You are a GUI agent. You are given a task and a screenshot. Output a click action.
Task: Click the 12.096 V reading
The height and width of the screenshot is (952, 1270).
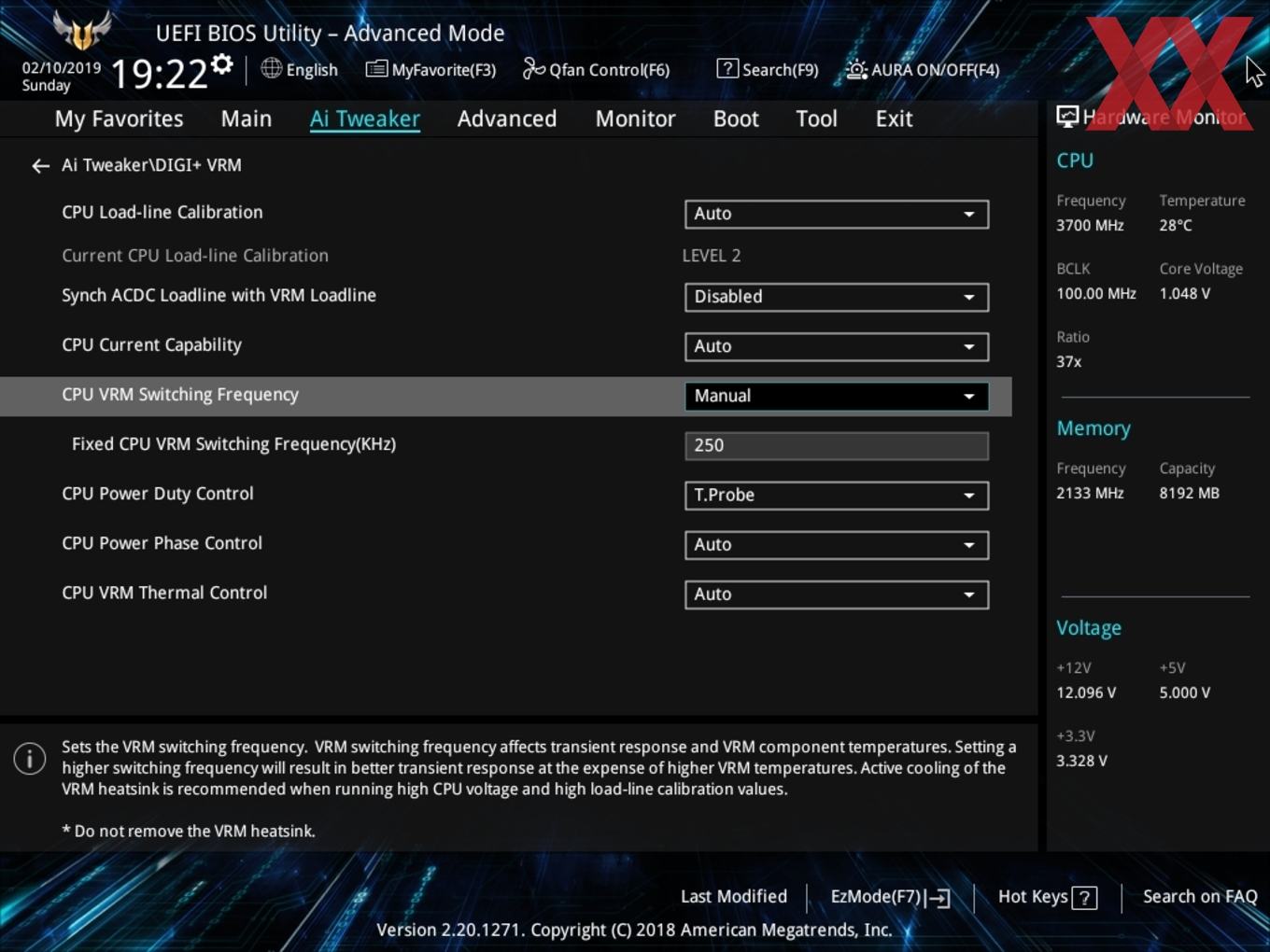click(1086, 693)
